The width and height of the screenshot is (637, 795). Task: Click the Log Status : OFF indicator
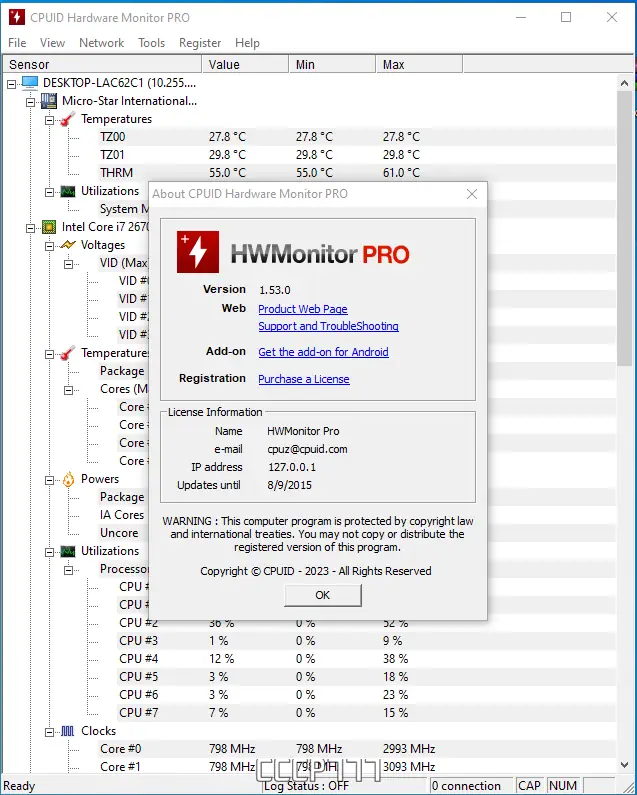click(x=306, y=786)
